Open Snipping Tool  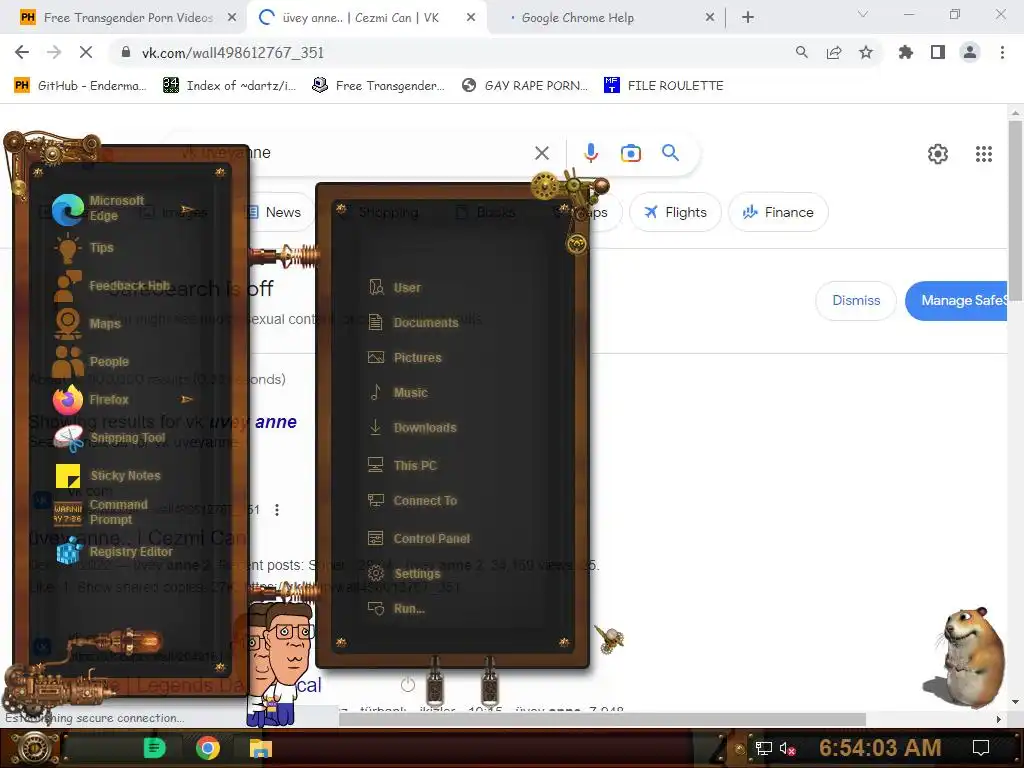click(x=109, y=438)
